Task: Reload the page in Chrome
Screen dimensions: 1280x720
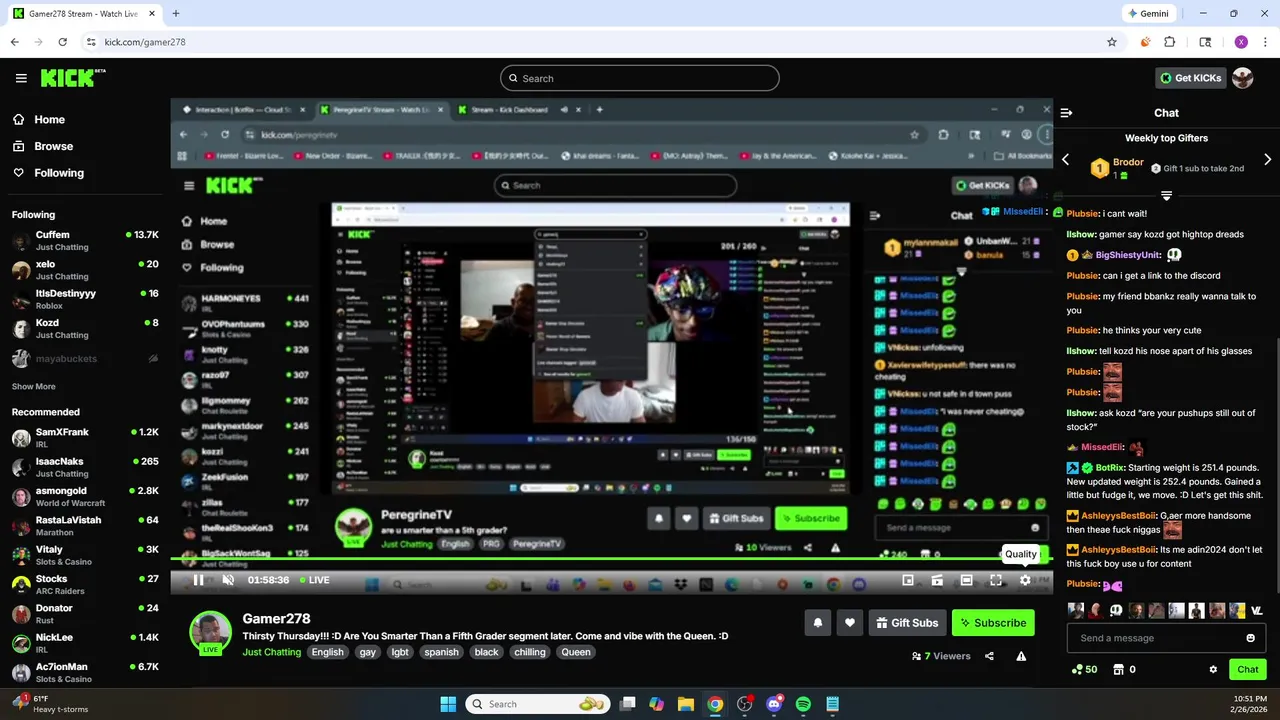Action: 62,42
